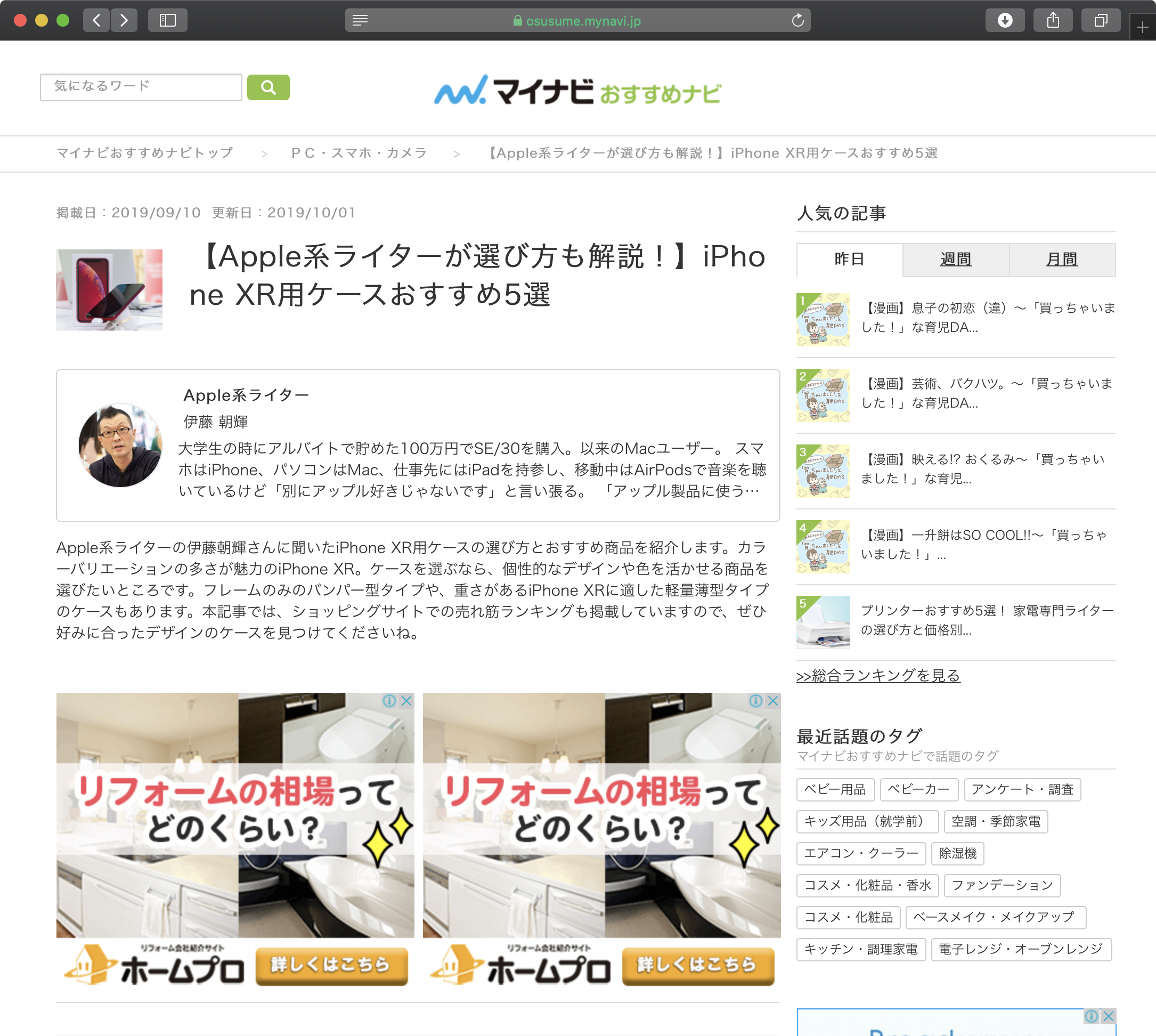Switch to the 週間 ranking tab
The image size is (1156, 1036).
tap(956, 260)
